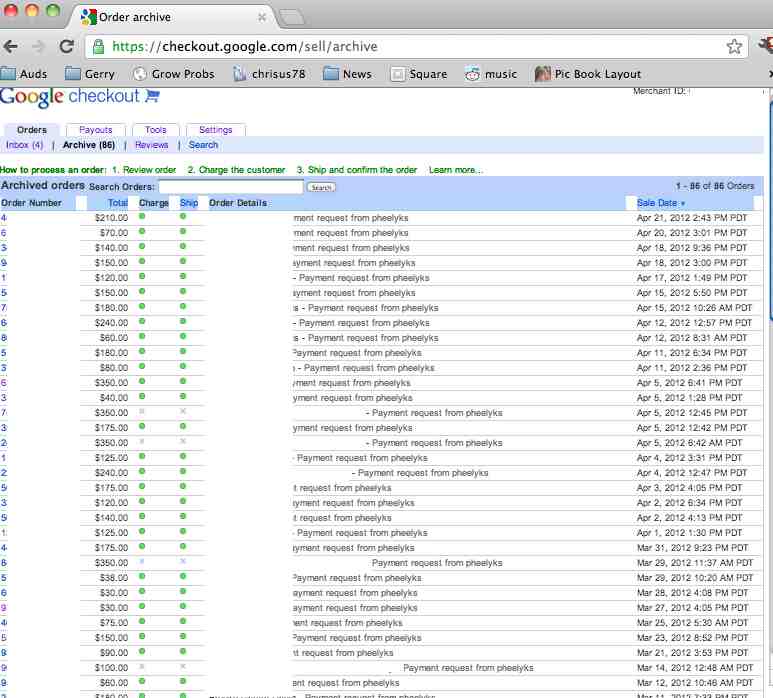Open the Reviews link
Screen dimensions: 773x698
[x=152, y=145]
